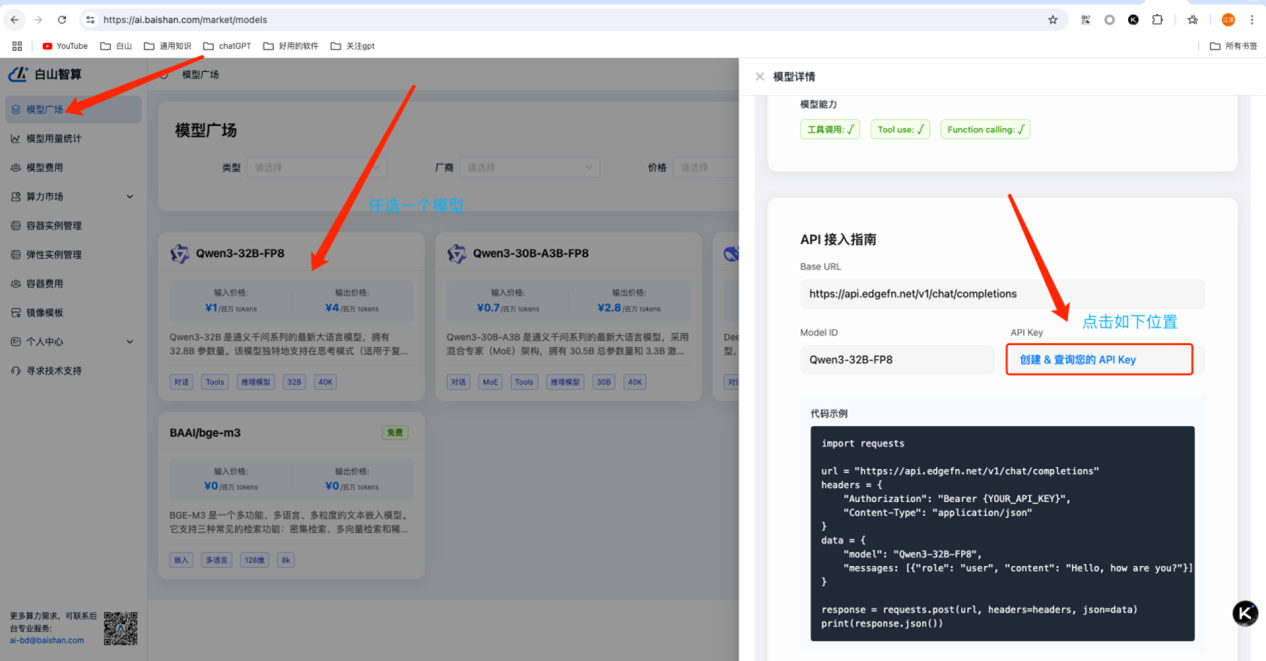The height and width of the screenshot is (661, 1266).
Task: Expand the 个人中心 submenu chevron
Action: pos(130,342)
